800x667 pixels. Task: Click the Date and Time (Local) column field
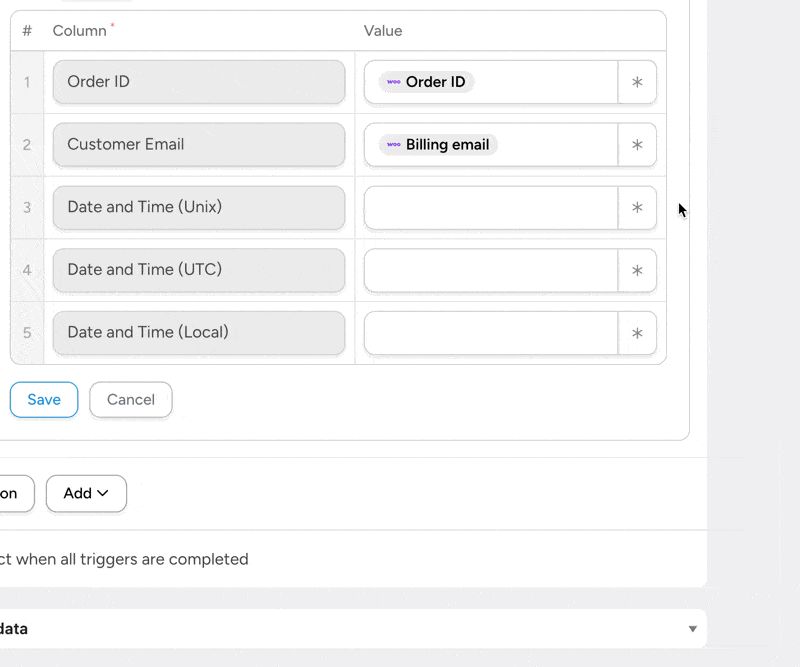199,333
